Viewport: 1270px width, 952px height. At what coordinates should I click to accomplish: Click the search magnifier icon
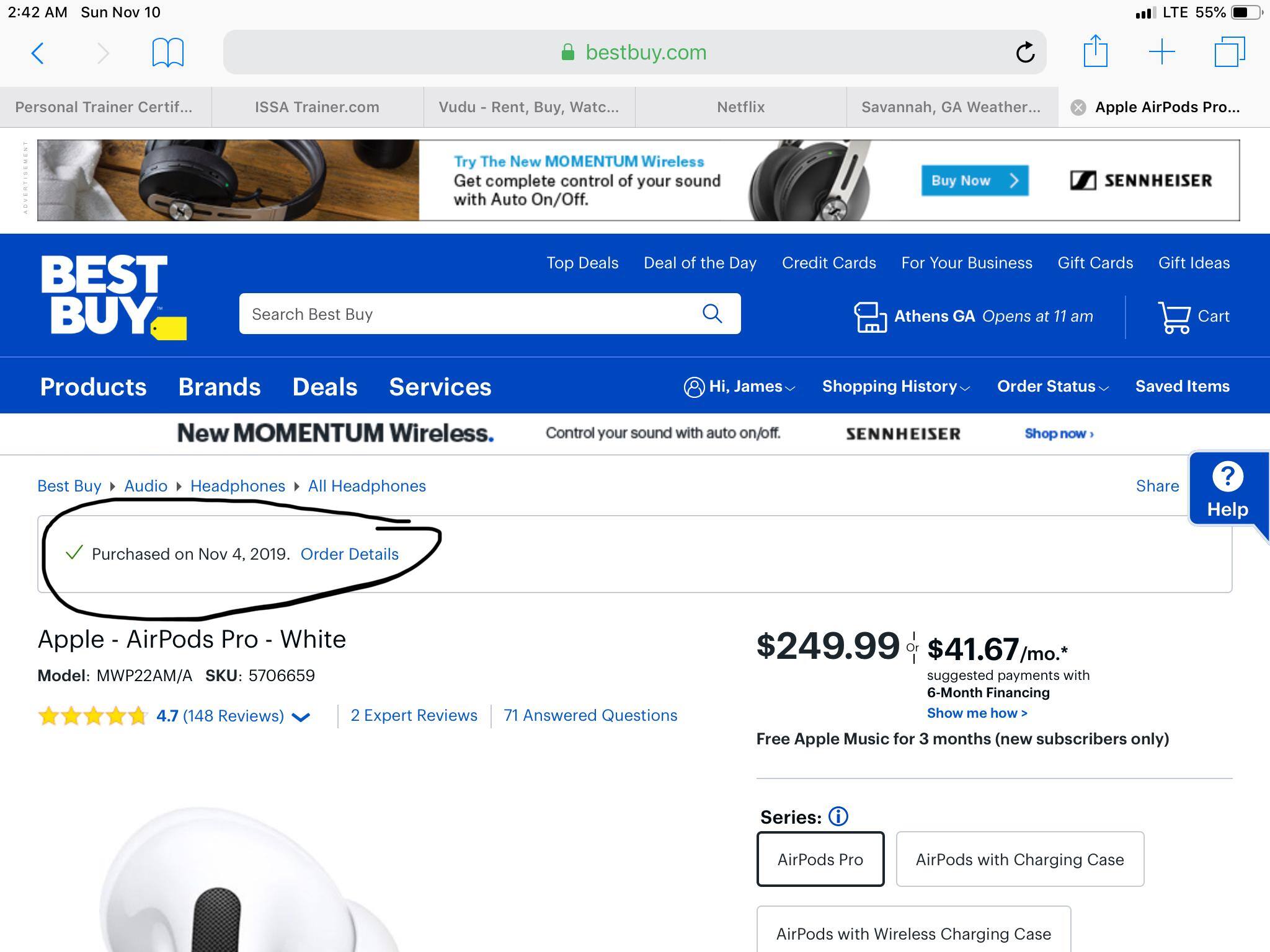pyautogui.click(x=712, y=314)
